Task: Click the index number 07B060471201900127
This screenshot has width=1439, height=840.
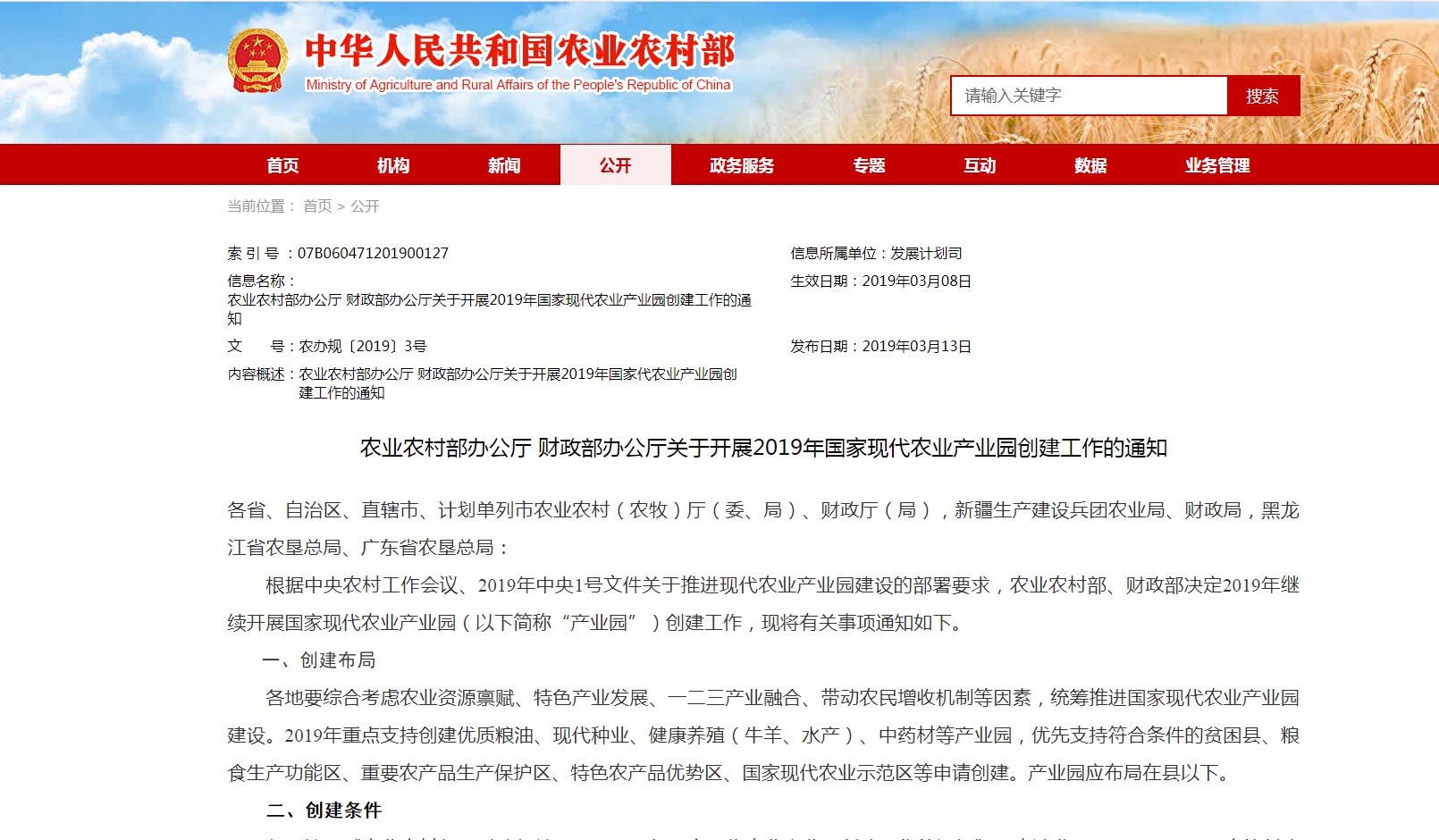Action: [373, 254]
